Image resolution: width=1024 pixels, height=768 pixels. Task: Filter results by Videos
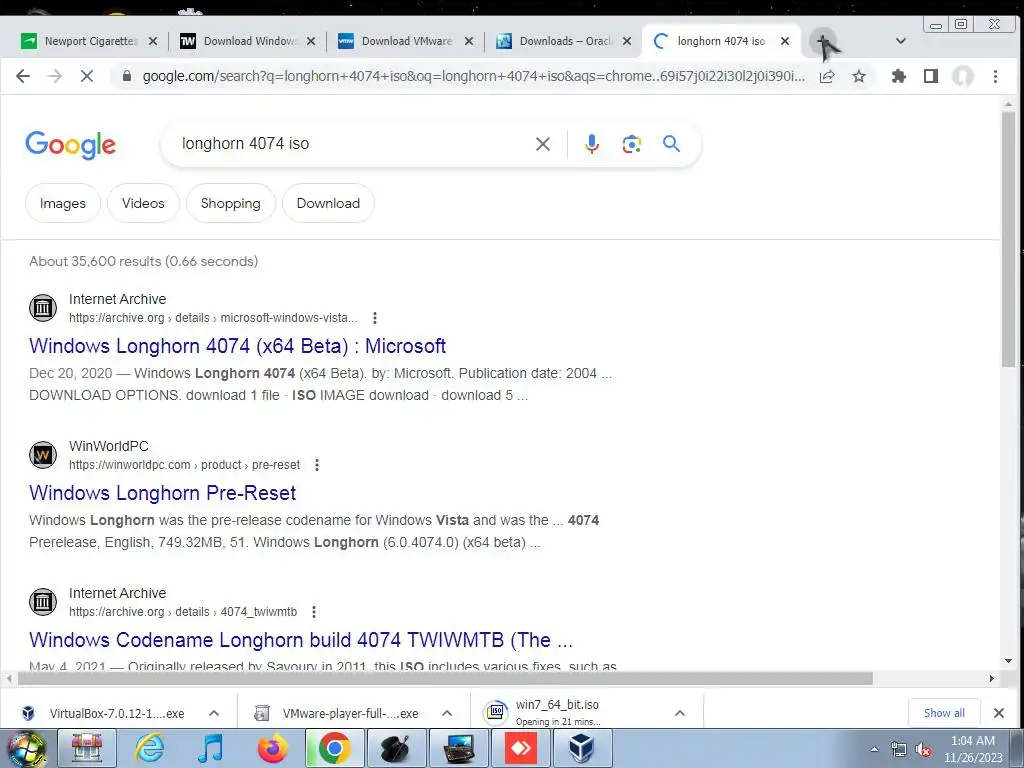coord(143,203)
